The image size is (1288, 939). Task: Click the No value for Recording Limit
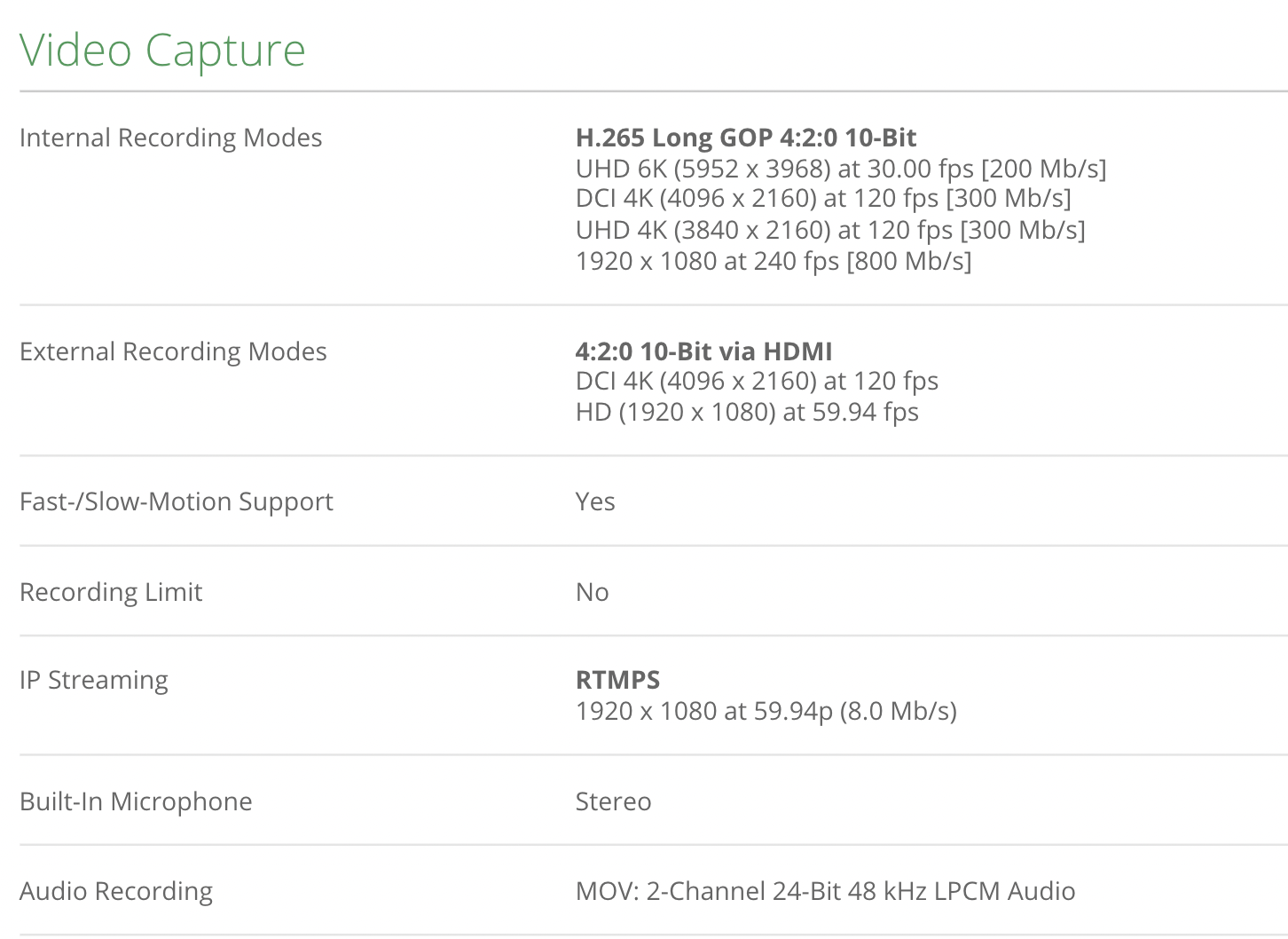click(x=592, y=592)
